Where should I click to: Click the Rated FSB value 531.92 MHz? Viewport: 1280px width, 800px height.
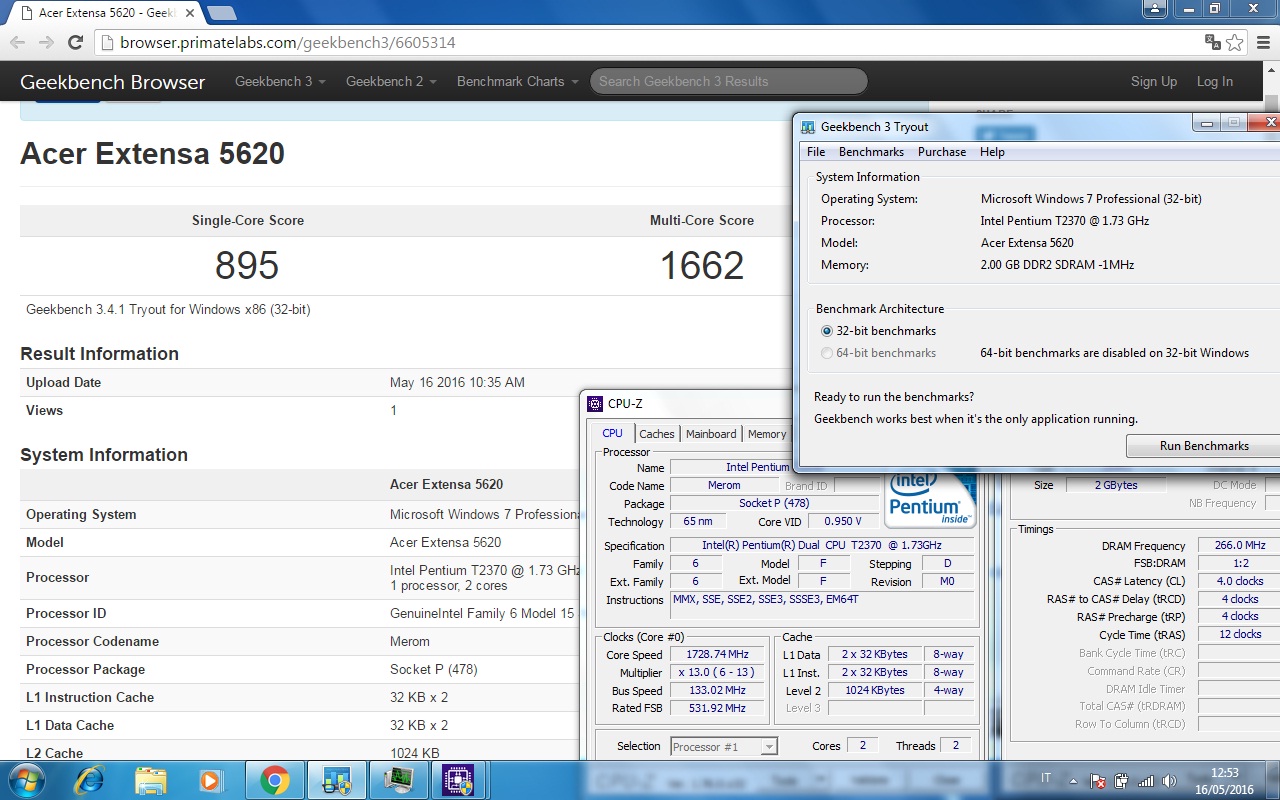coord(716,708)
